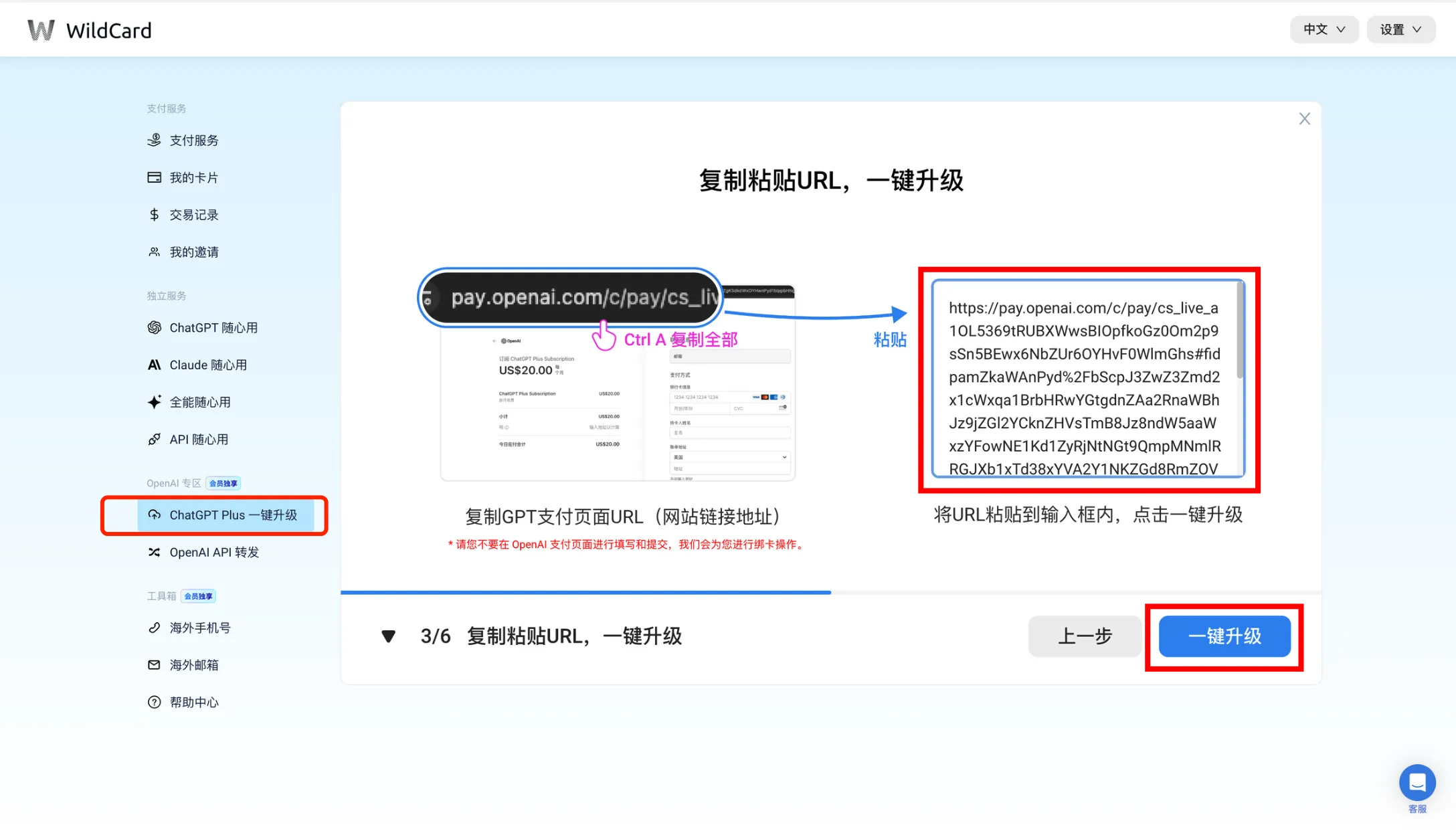The image size is (1456, 831).
Task: Open the 客服 chat bubble icon
Action: [x=1417, y=782]
